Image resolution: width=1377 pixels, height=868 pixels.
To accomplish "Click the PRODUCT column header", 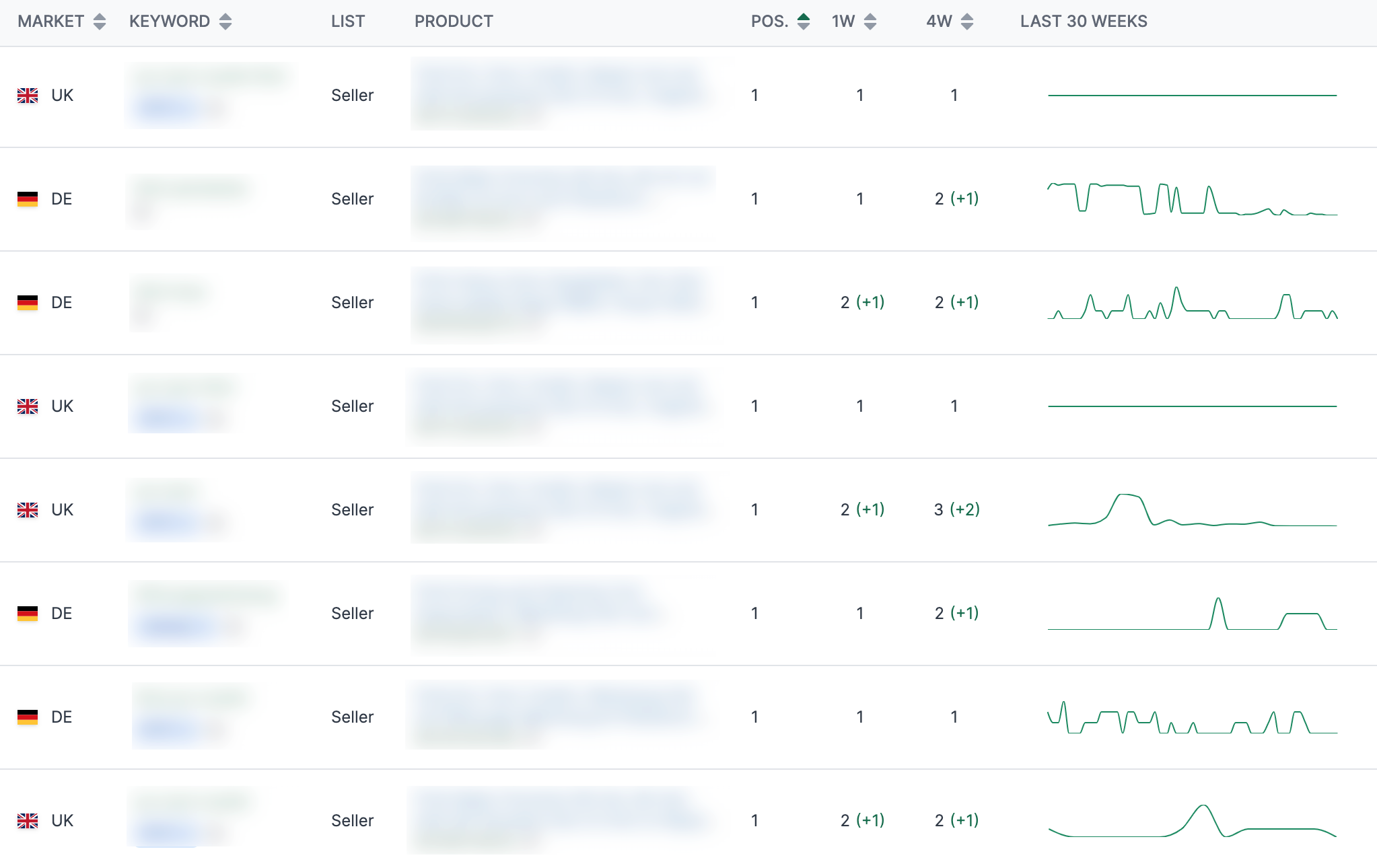I will point(454,21).
